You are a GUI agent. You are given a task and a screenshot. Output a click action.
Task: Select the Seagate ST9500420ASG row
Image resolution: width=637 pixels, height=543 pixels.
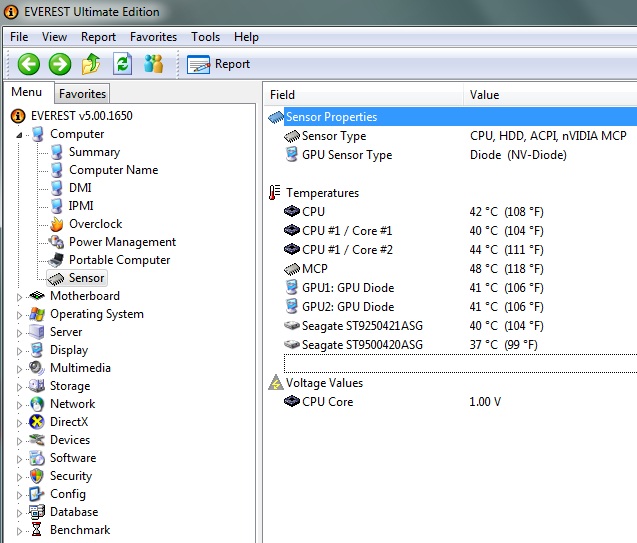(x=460, y=345)
